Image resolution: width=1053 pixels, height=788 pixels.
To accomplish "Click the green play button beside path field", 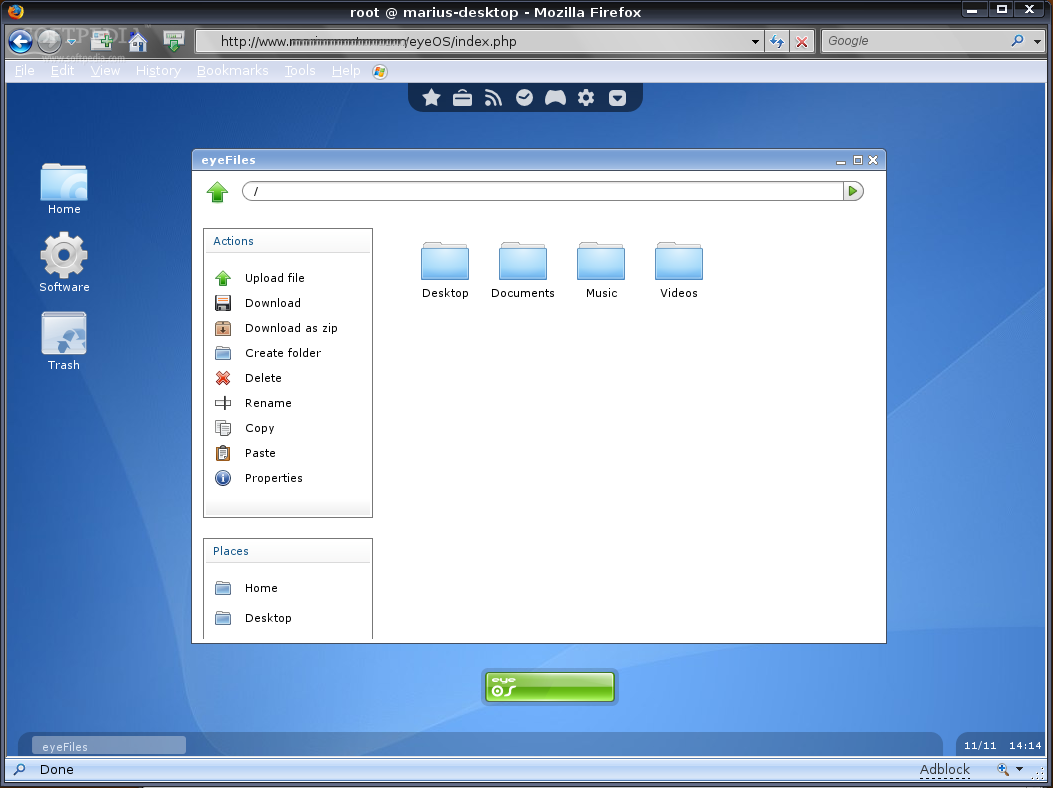I will point(853,191).
